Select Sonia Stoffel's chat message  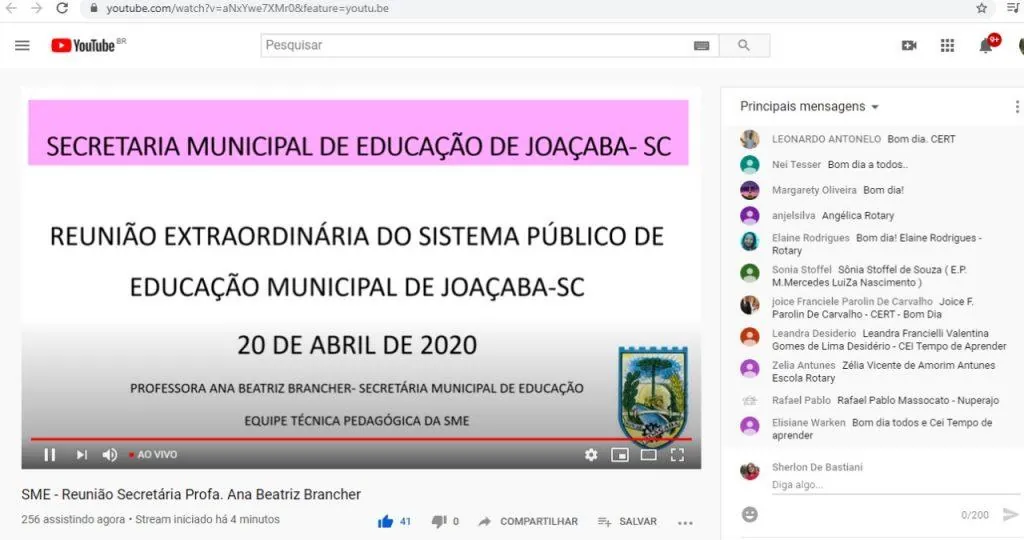tap(872, 276)
